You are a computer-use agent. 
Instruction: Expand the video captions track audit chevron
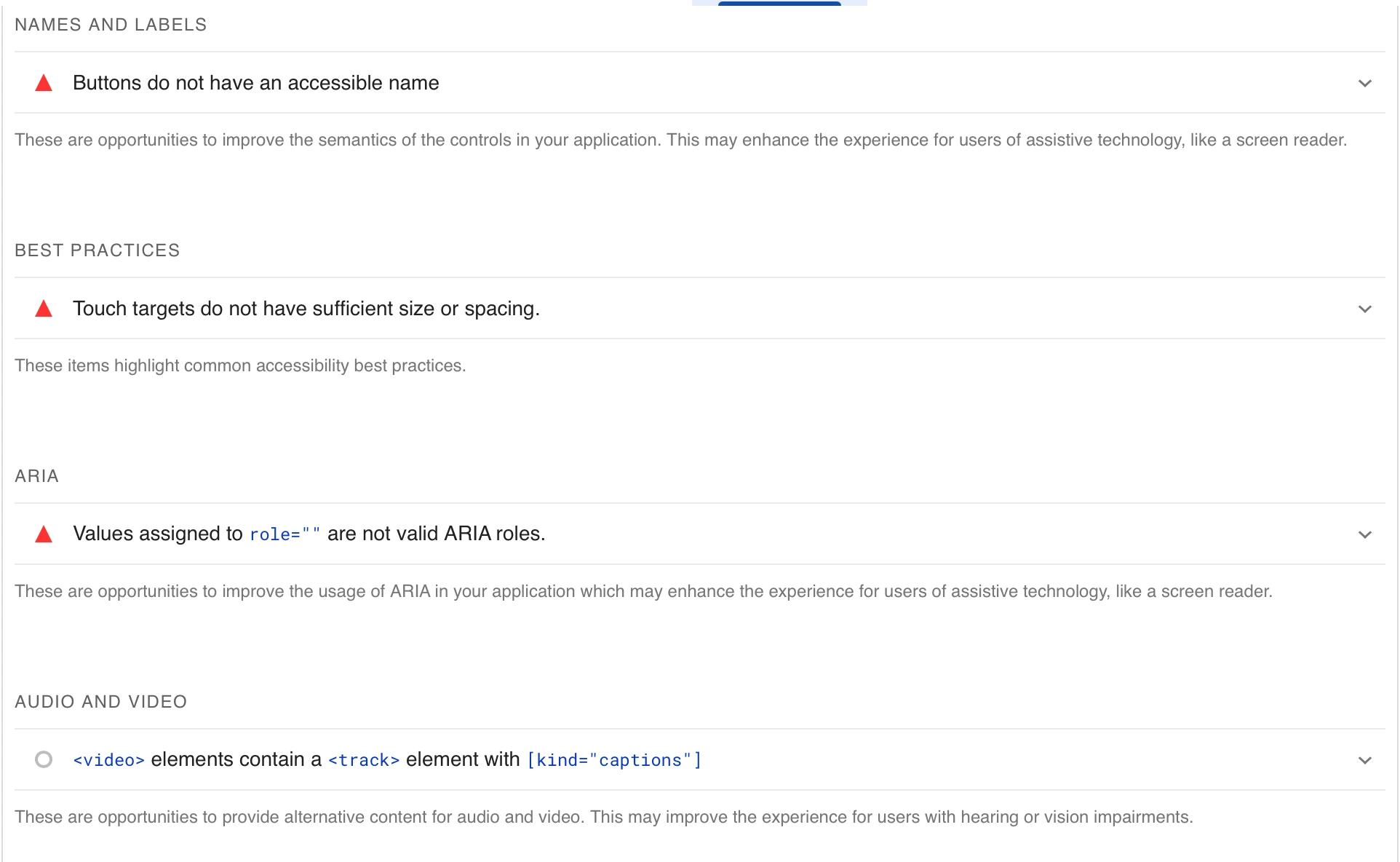(1364, 760)
